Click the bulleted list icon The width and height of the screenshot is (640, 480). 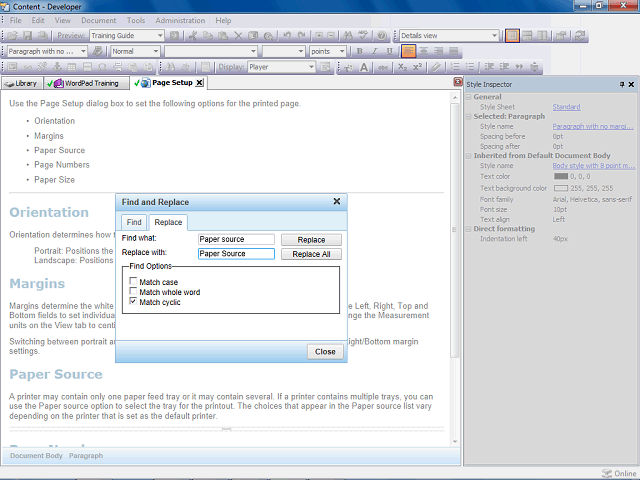click(470, 67)
